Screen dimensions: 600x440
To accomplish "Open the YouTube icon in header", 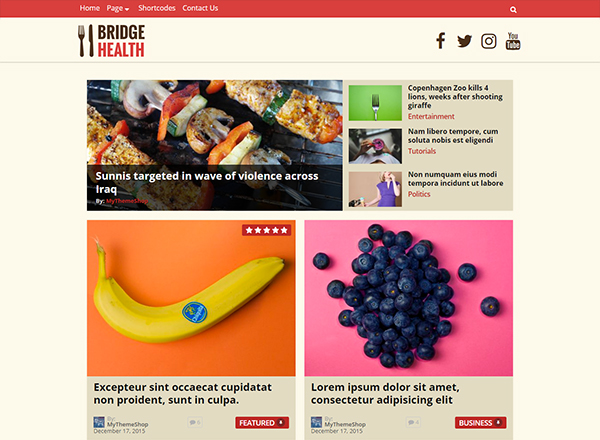I will [x=513, y=41].
